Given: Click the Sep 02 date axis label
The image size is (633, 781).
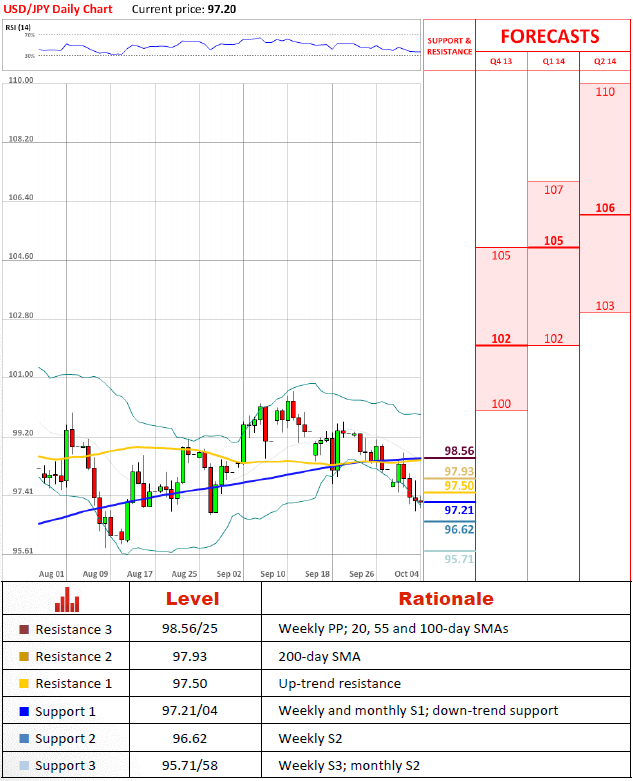Looking at the screenshot, I should pos(229,574).
